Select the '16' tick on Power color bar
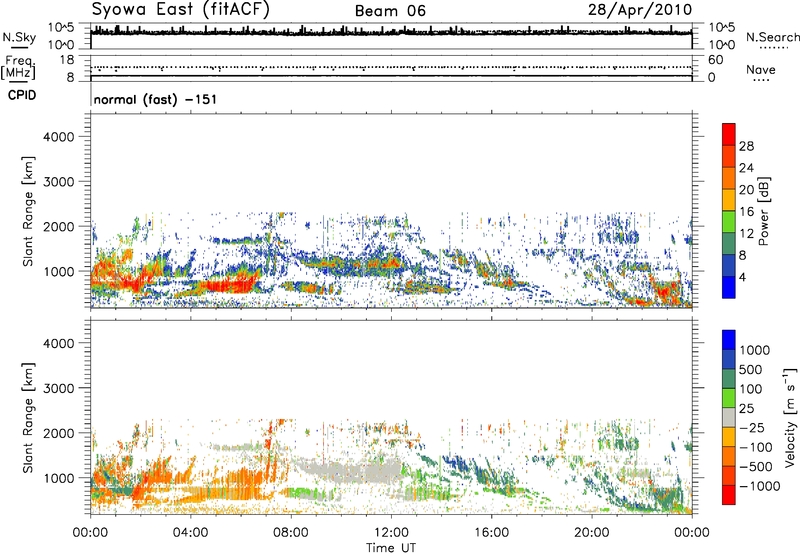 pyautogui.click(x=746, y=212)
